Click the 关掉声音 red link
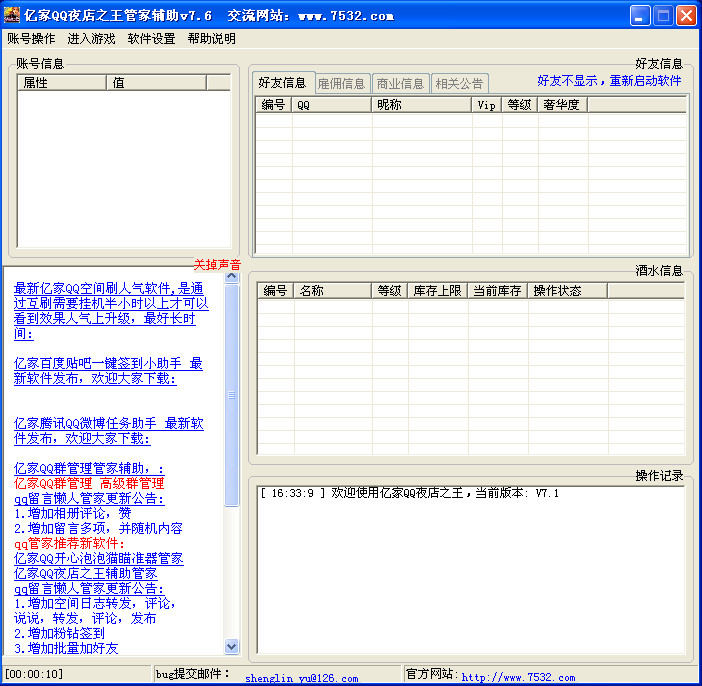 tap(217, 265)
